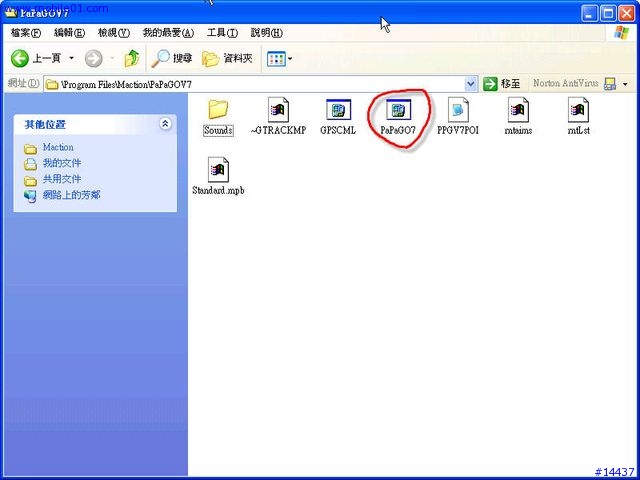
Task: Select the PPGV7POI file icon
Action: pos(458,110)
